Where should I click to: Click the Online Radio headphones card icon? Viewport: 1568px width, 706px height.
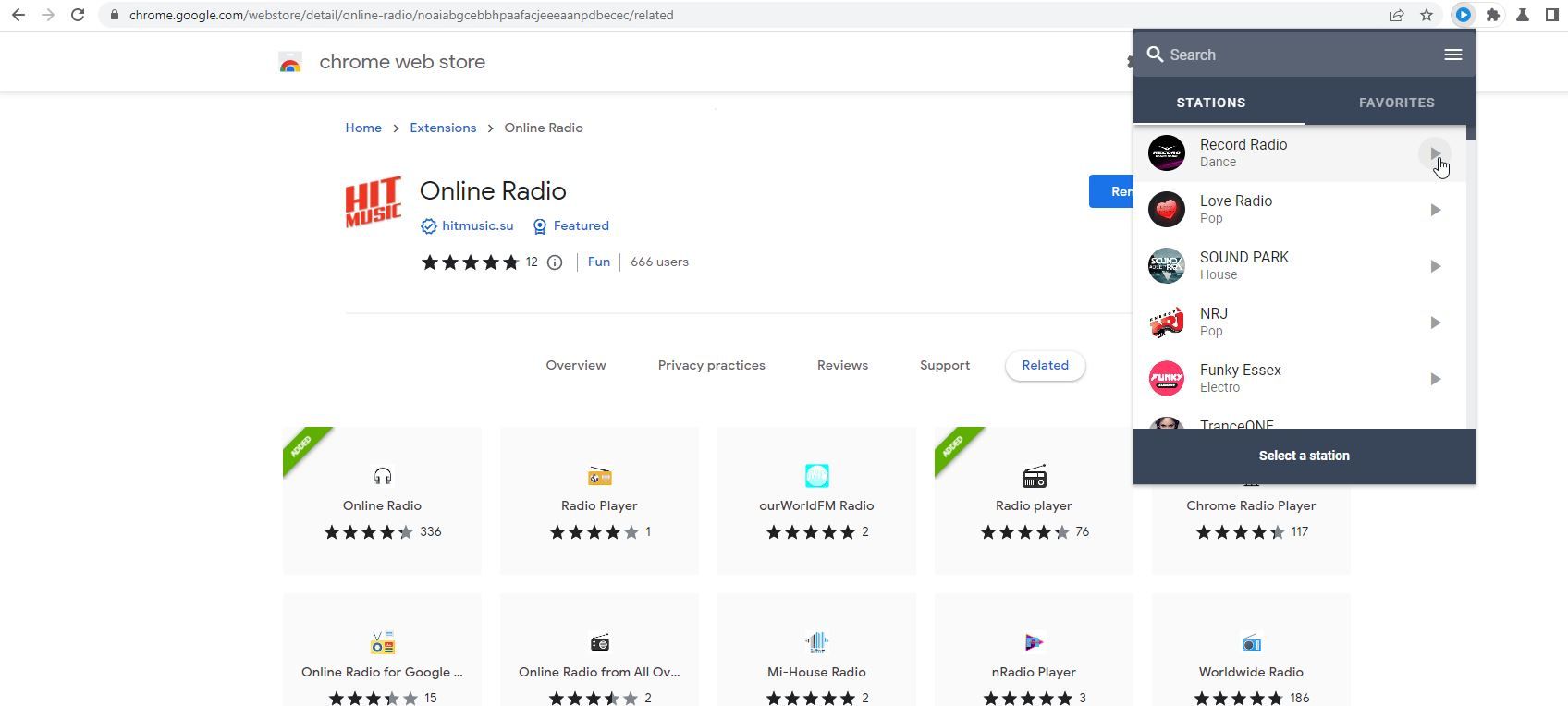tap(383, 476)
